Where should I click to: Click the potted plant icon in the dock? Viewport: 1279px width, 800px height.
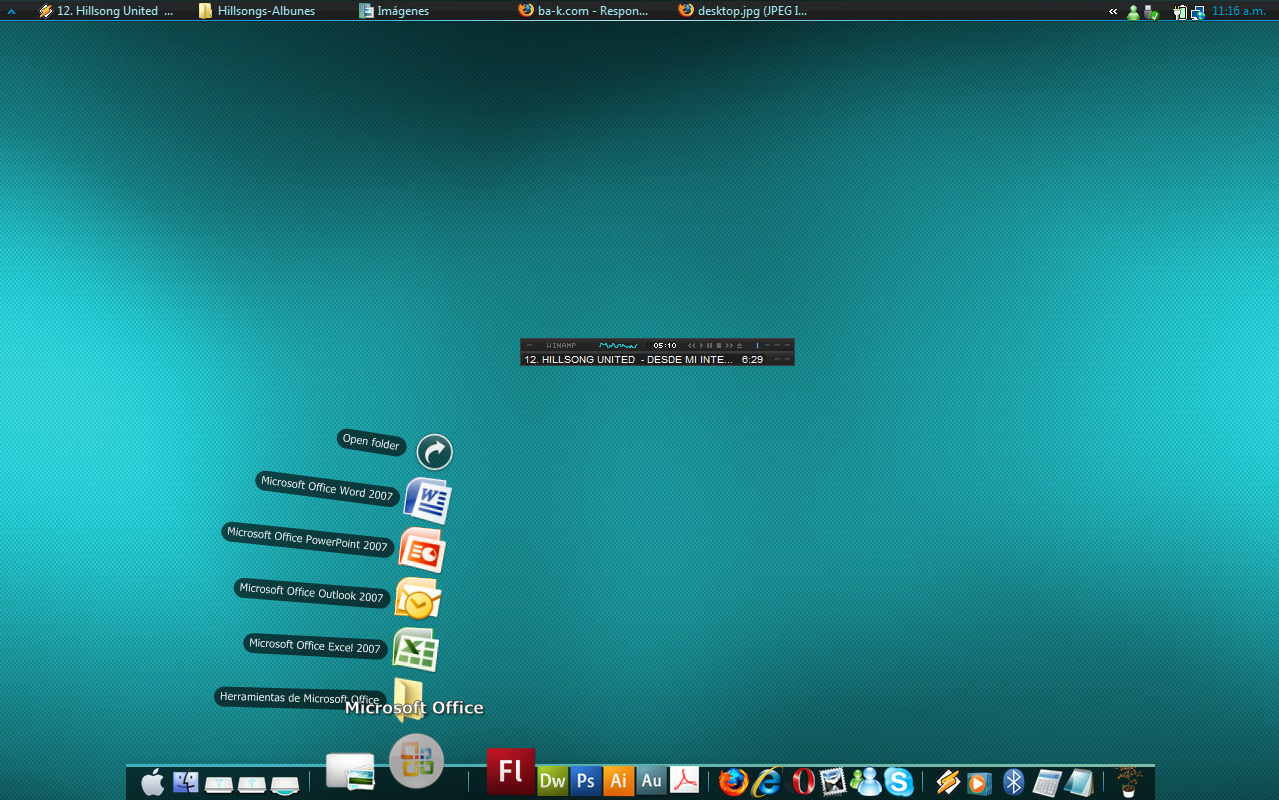coord(1129,781)
